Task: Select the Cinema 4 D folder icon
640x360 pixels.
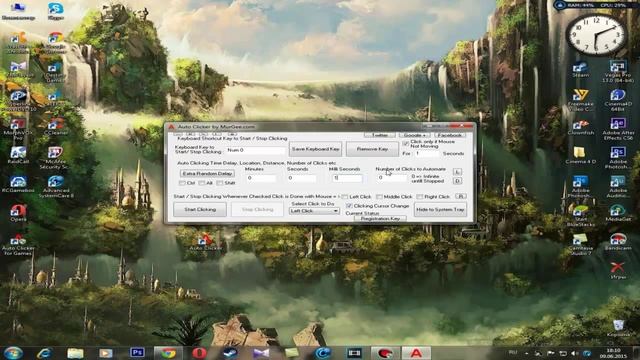Action: [x=580, y=155]
